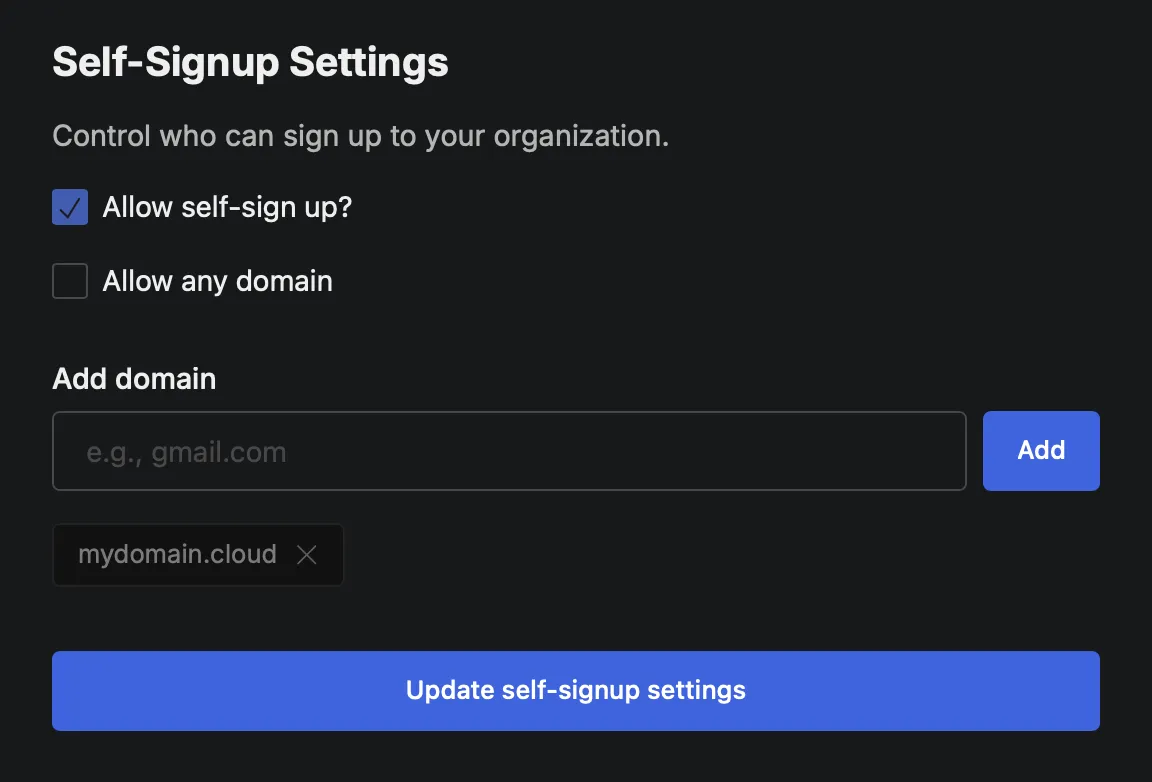The image size is (1152, 782).
Task: Click the mydomain.cloud chip
Action: pos(176,555)
